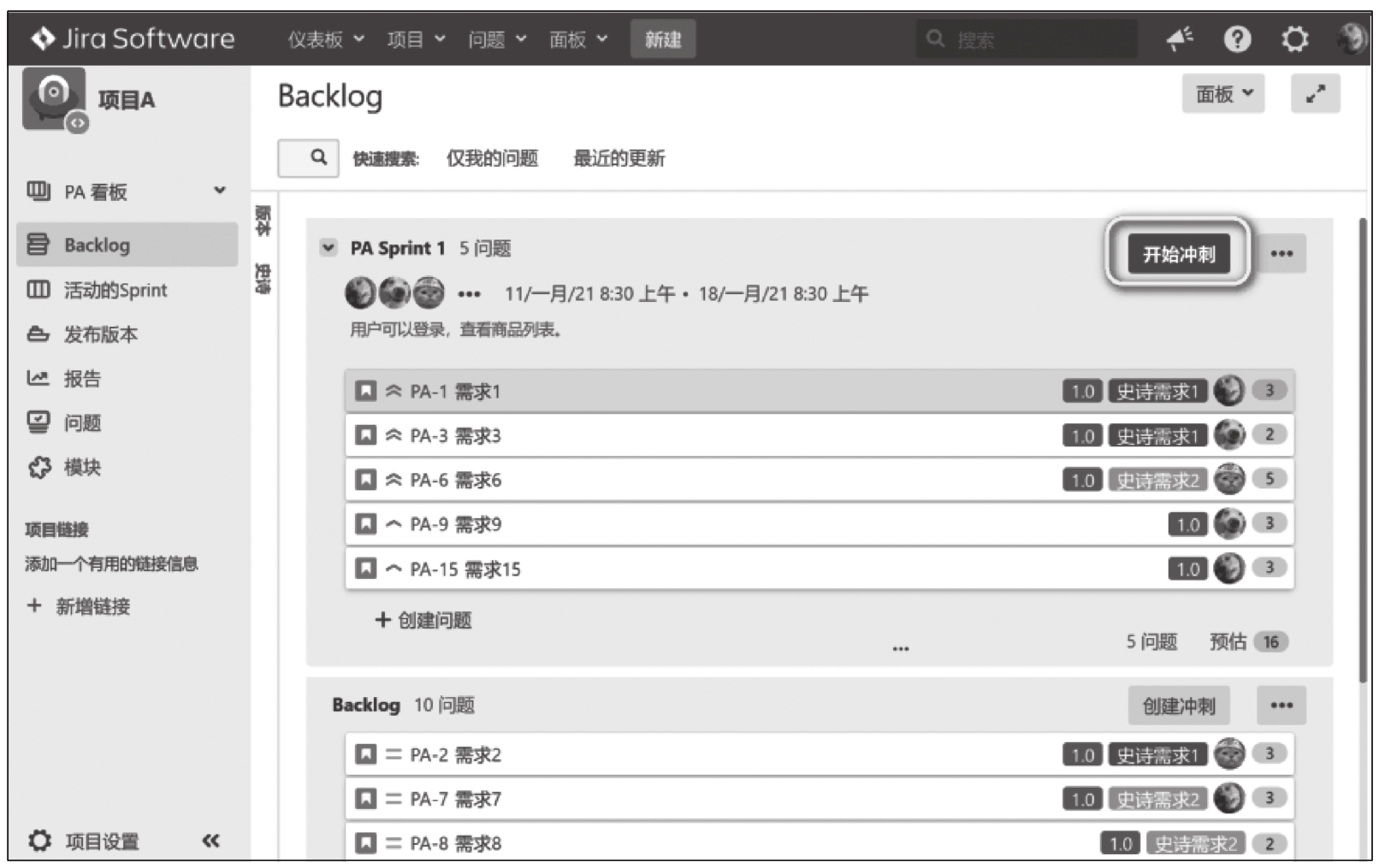Screen dimensions: 1379x868
Task: Open the user profile avatar menu
Action: pos(1351,38)
